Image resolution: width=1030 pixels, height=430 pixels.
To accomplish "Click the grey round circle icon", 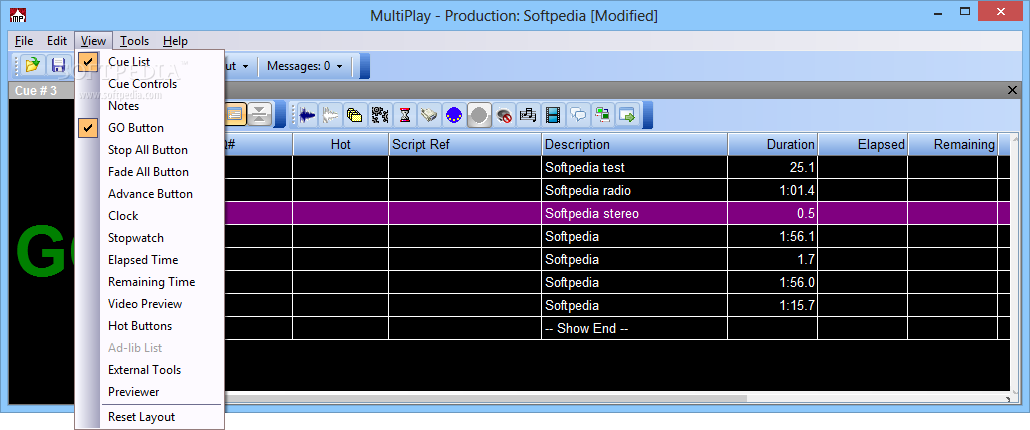I will [x=479, y=116].
